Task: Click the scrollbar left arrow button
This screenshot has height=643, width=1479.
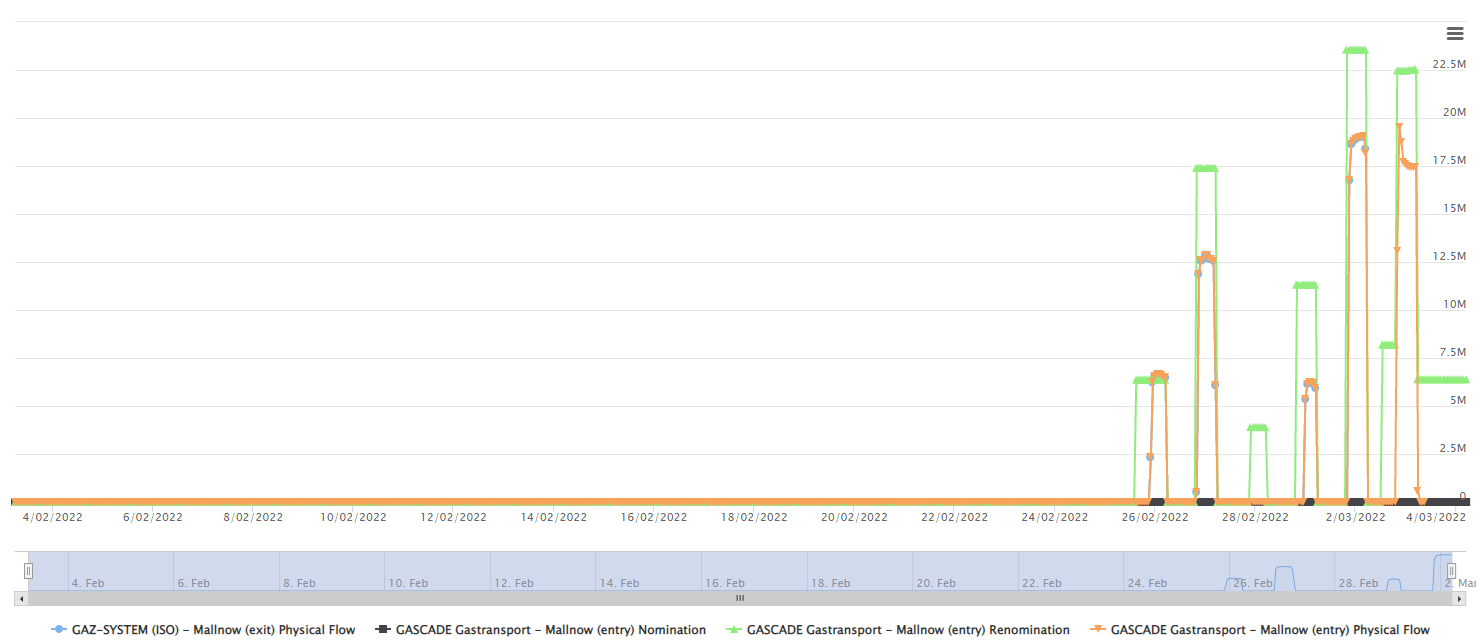Action: (x=21, y=598)
